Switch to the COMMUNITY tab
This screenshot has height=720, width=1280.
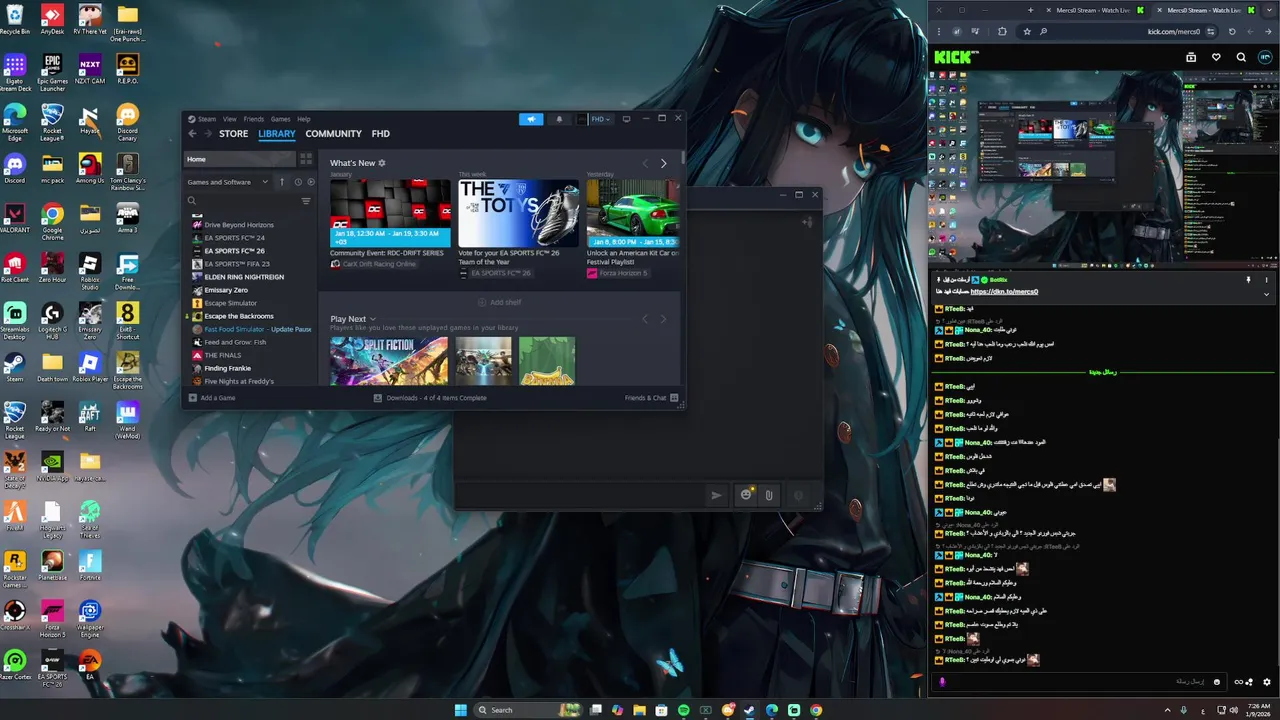pyautogui.click(x=334, y=134)
